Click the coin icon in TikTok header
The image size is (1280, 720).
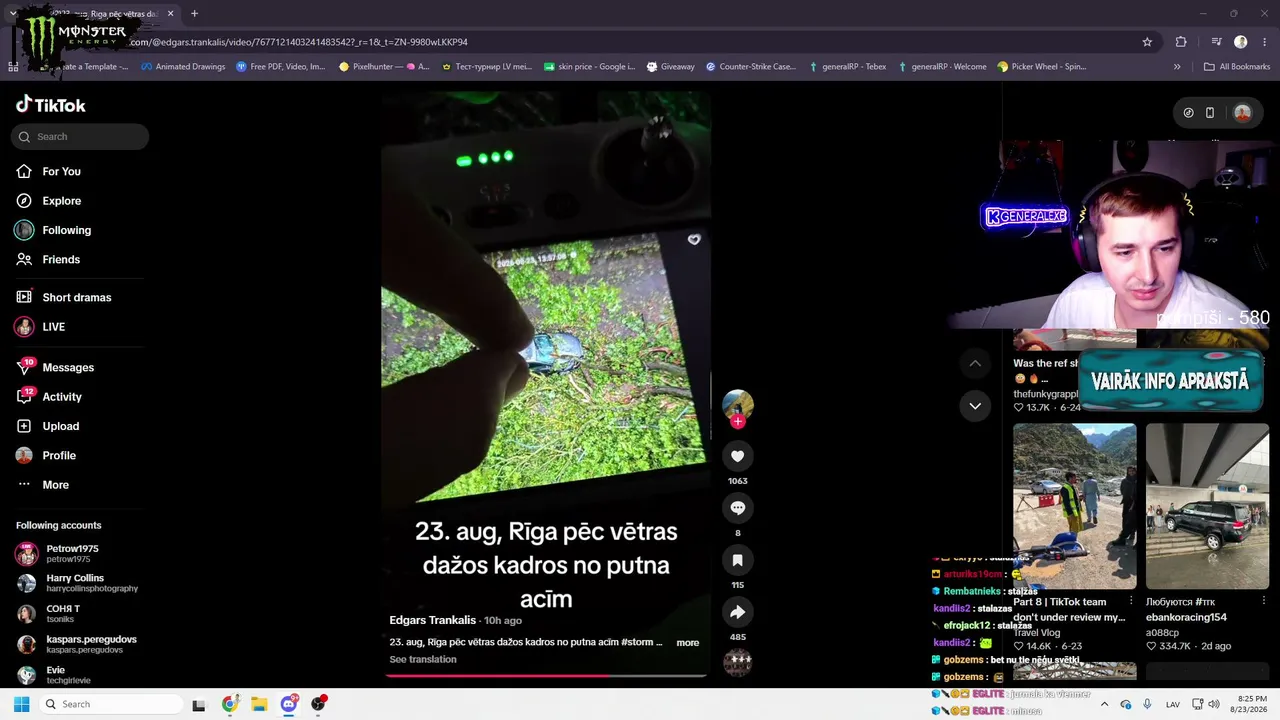tap(1188, 113)
